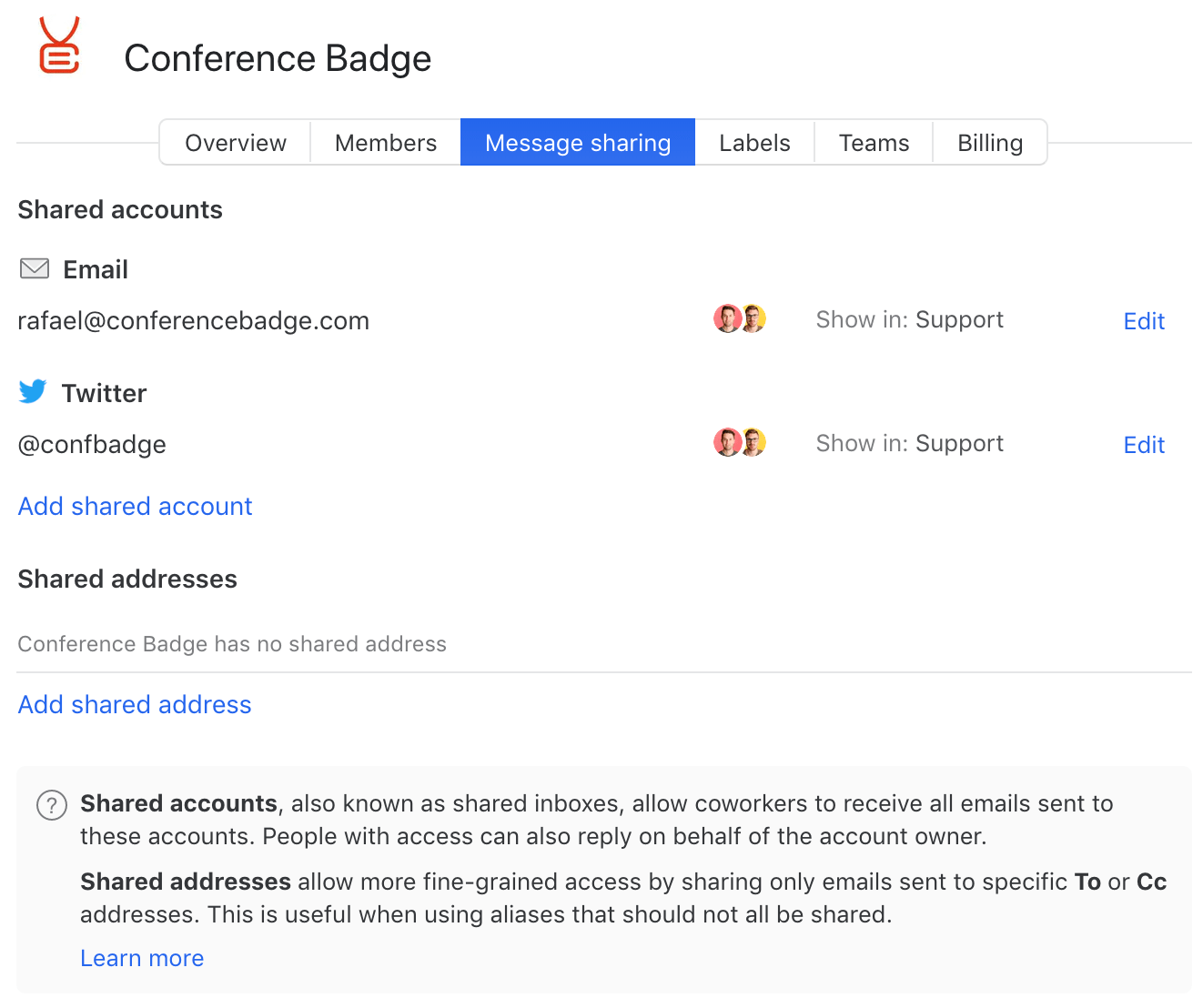Edit the rafael@conferencebadge.com shared account
The height and width of the screenshot is (1008, 1203).
pos(1144,321)
